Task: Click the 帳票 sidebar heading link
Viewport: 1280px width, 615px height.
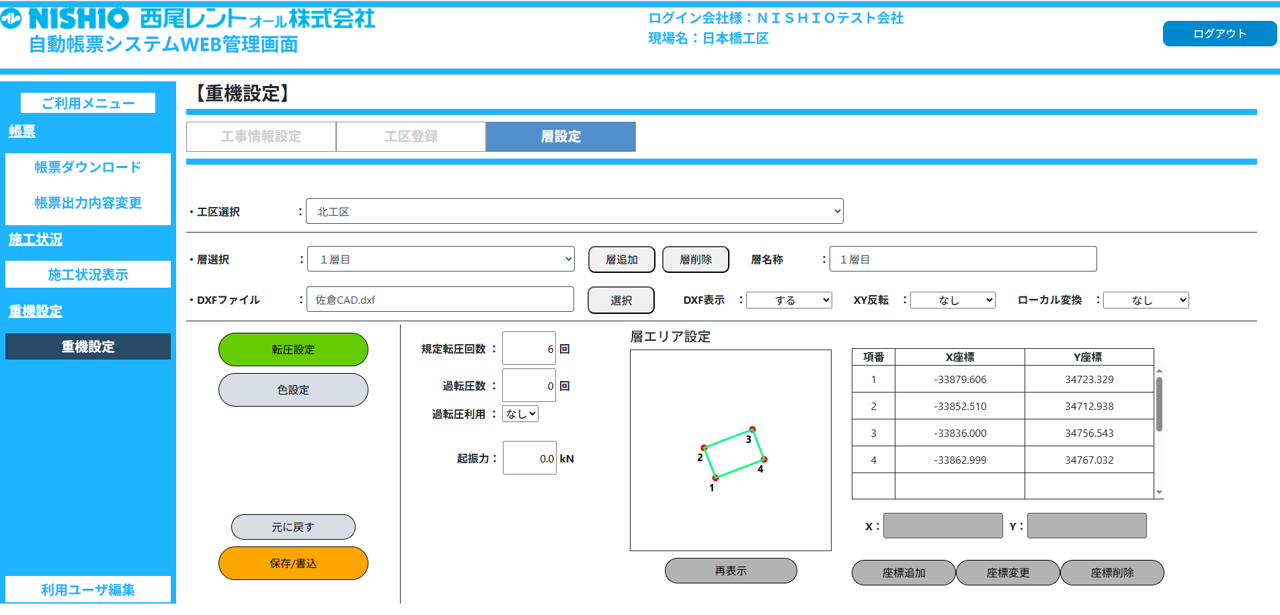Action: click(x=22, y=131)
